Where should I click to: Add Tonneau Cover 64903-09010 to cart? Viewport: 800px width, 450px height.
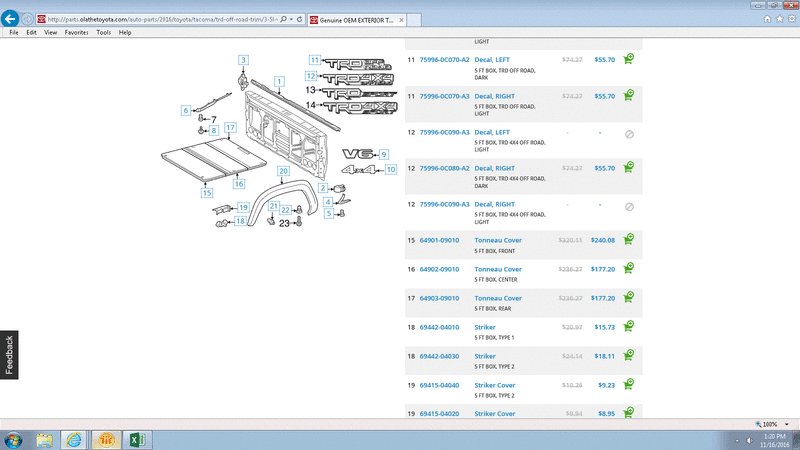(x=629, y=297)
